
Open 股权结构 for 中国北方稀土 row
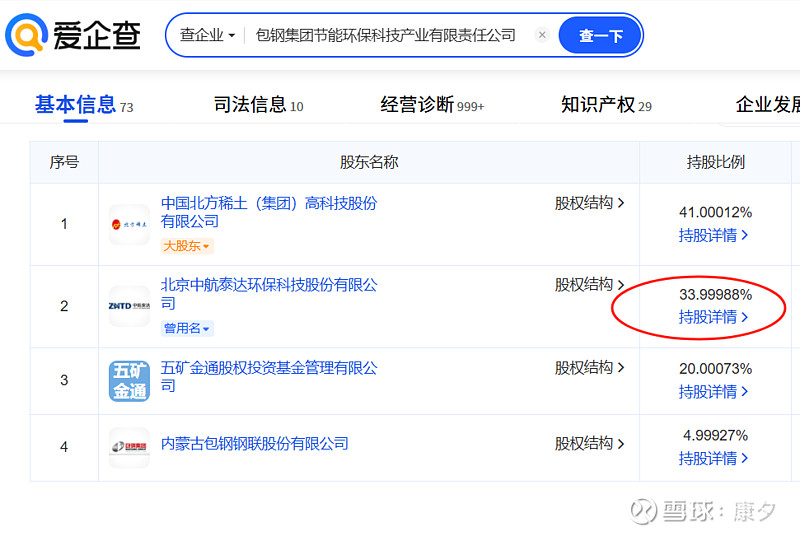tap(589, 203)
